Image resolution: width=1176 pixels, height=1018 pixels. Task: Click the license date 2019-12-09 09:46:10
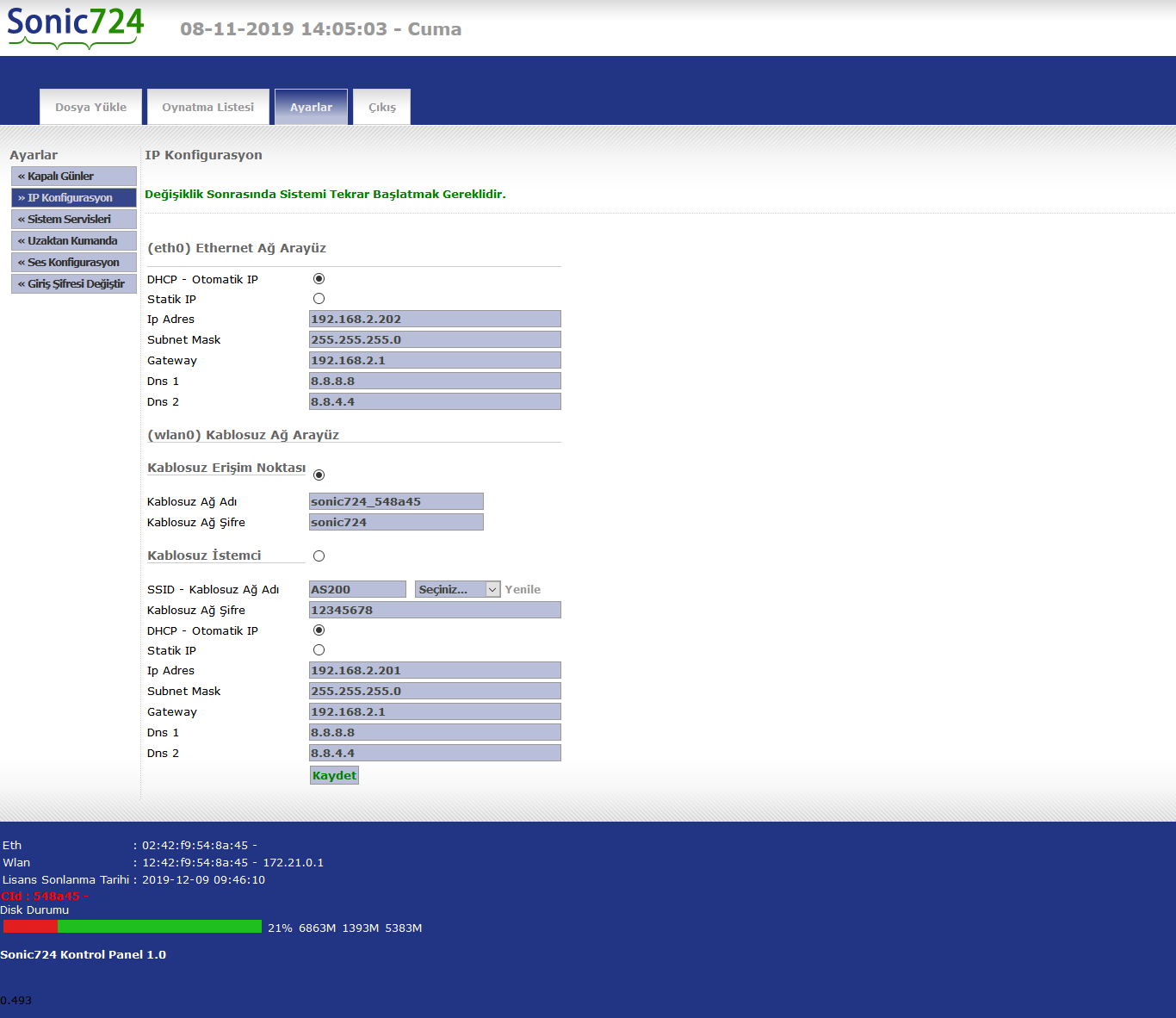pos(203,880)
